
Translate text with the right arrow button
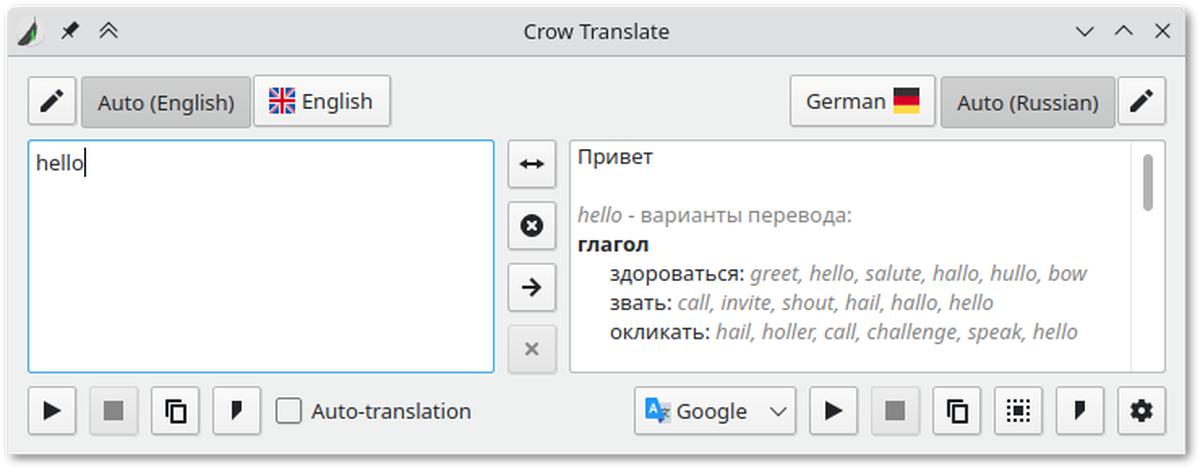[532, 288]
